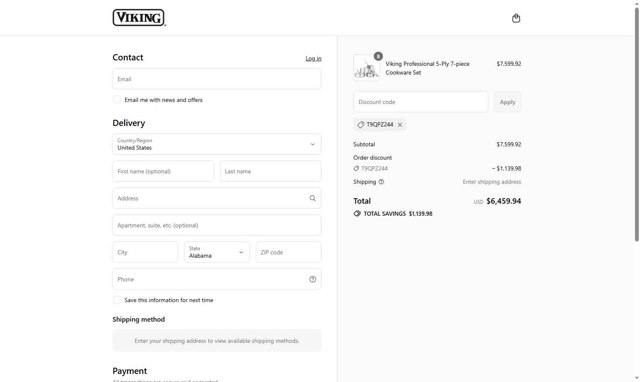Open the Country/Region dropdown

(217, 144)
